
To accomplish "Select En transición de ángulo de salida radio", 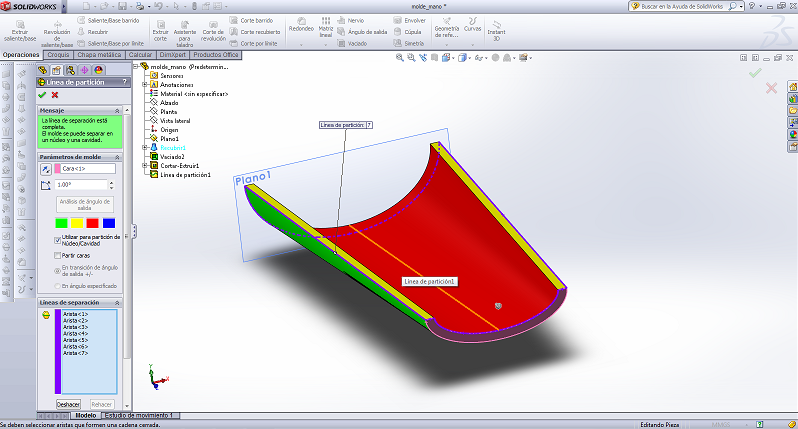I will click(58, 271).
